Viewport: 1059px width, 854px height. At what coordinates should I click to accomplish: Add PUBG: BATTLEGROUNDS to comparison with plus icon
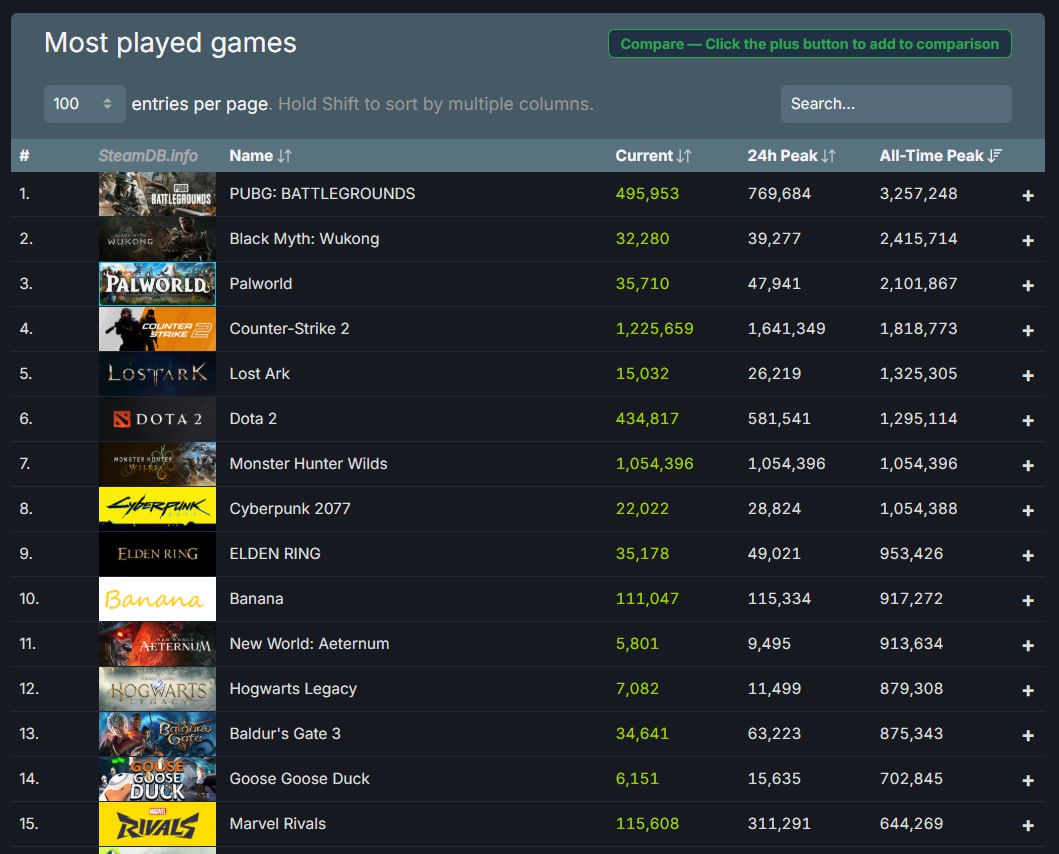coord(1027,196)
